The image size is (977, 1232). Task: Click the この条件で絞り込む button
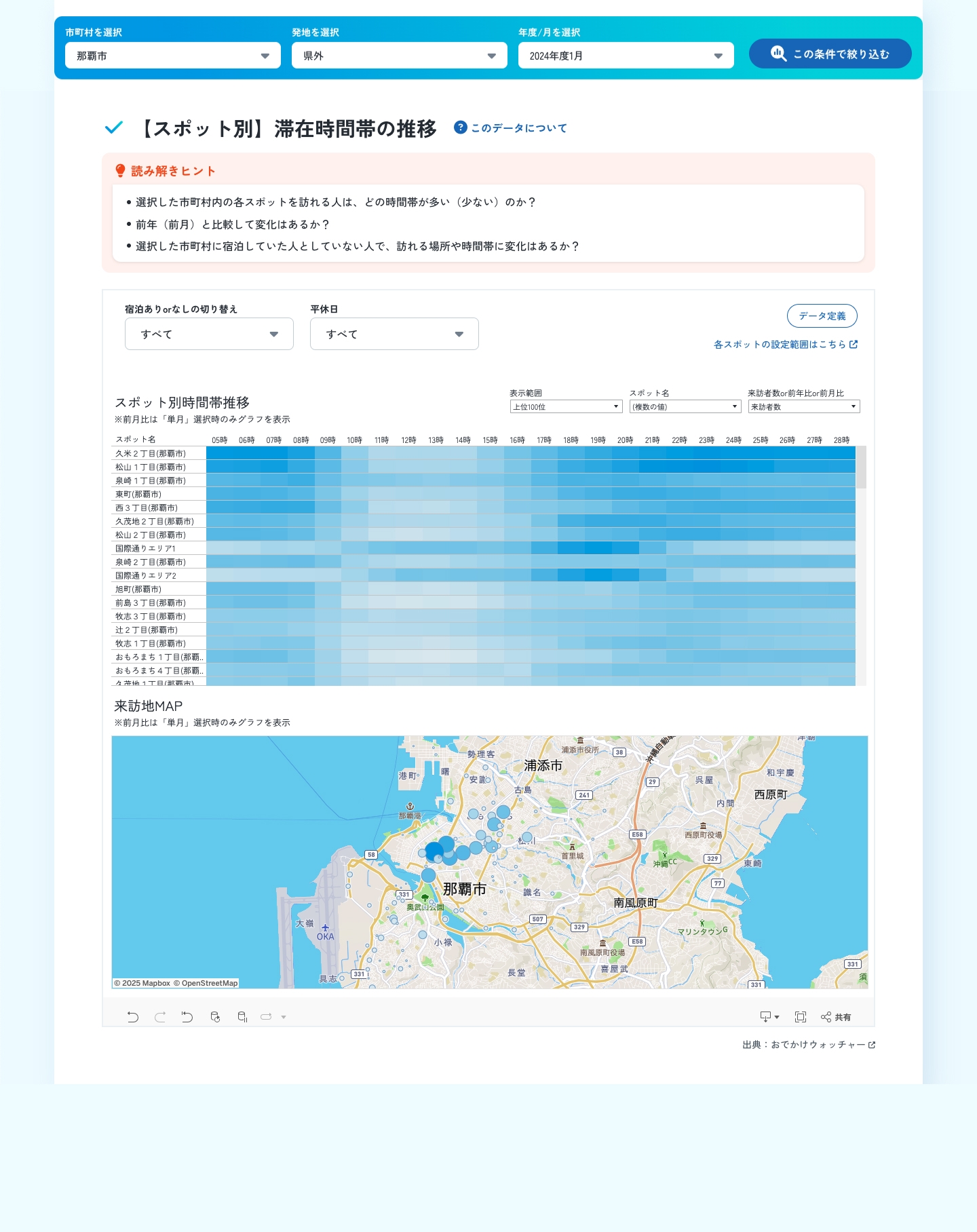830,54
